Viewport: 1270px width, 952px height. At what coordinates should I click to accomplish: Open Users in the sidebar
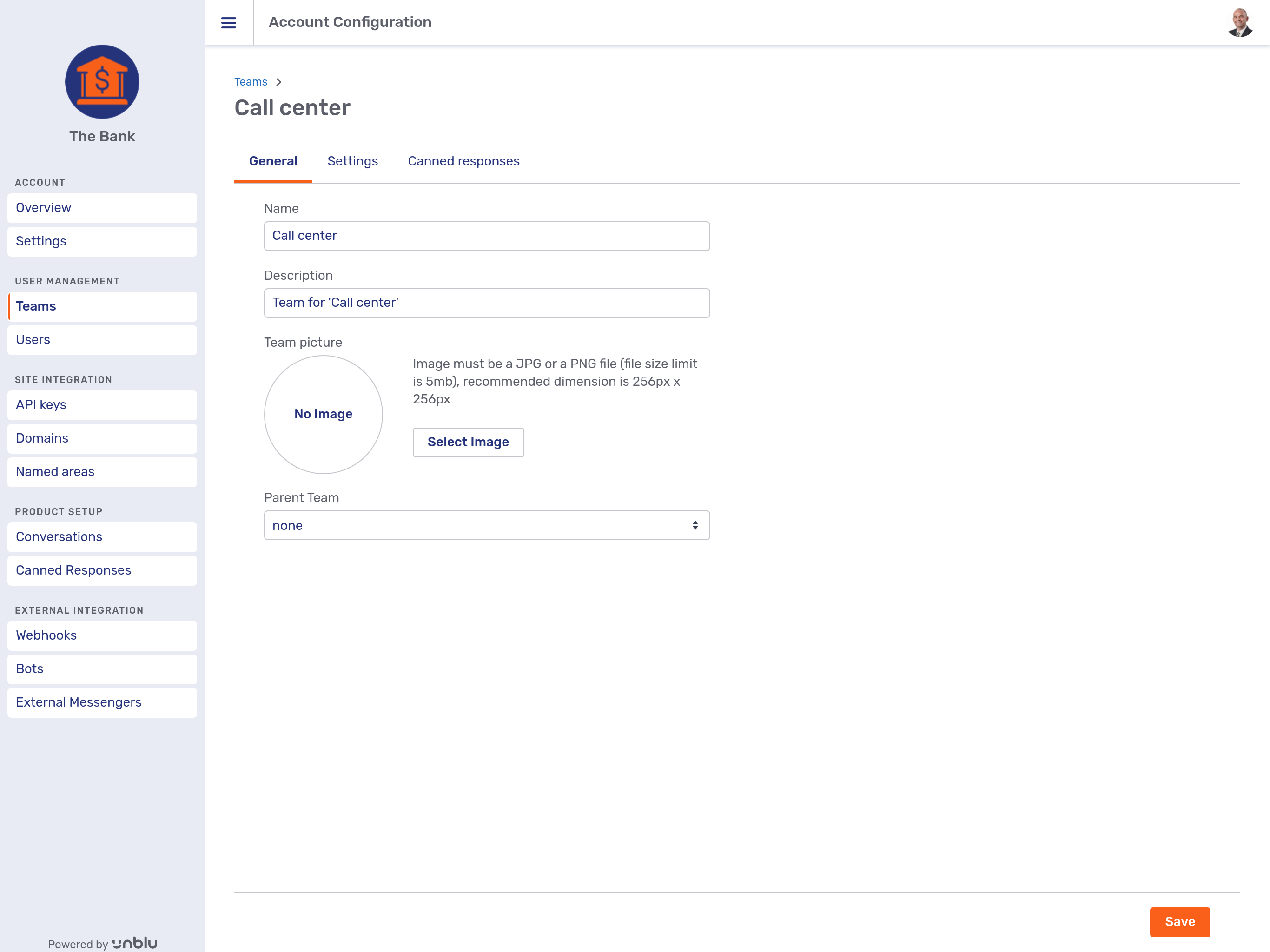coord(102,340)
